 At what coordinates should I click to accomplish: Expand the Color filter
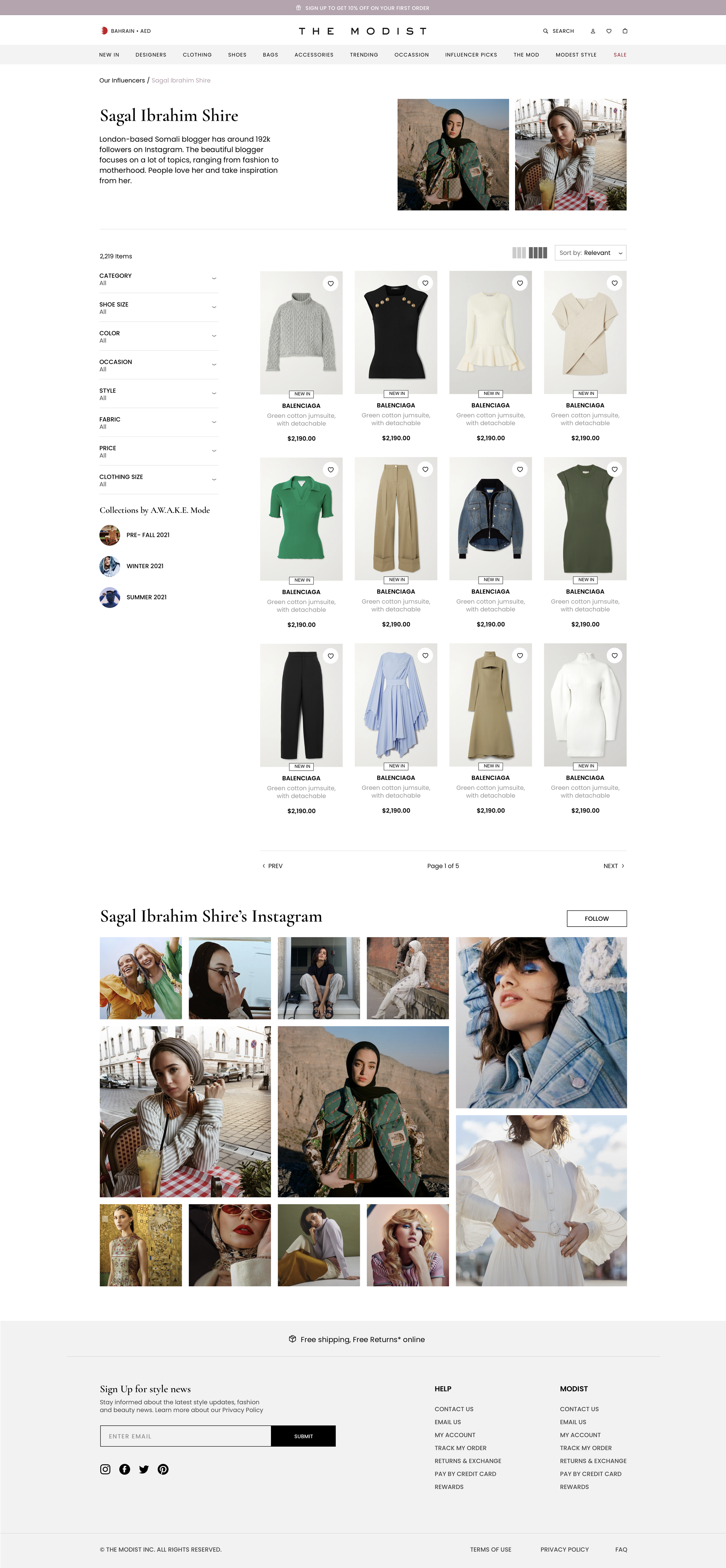[x=158, y=337]
